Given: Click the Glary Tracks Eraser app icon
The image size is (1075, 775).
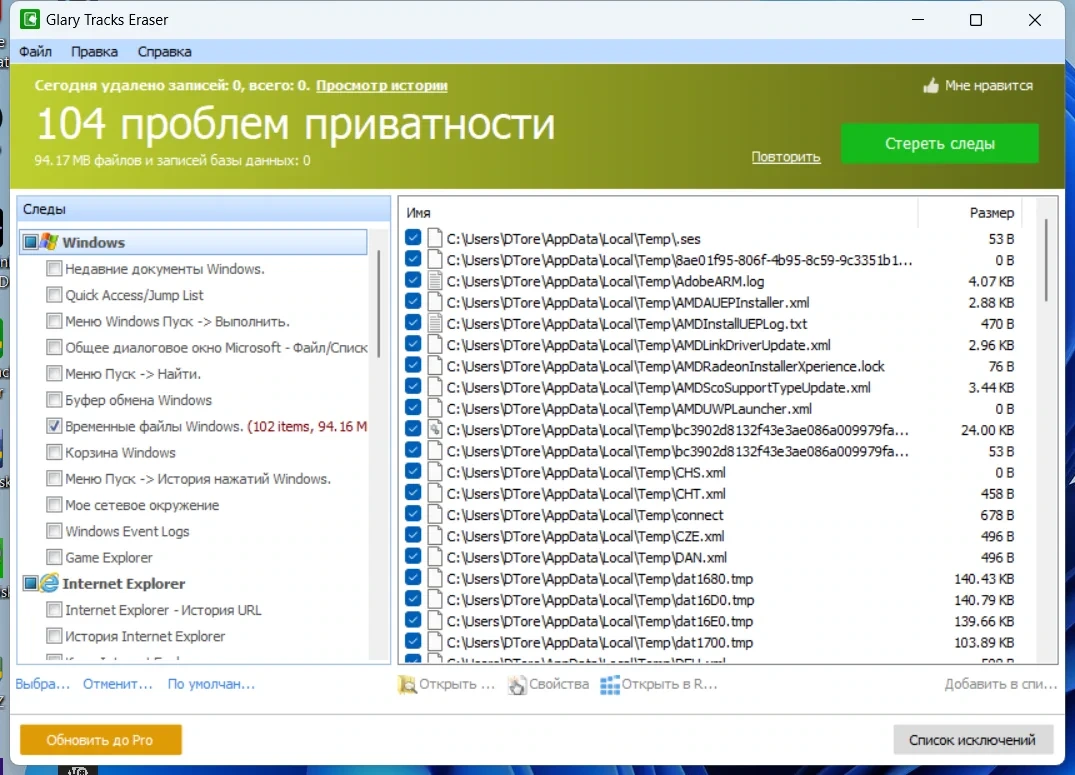Looking at the screenshot, I should tap(29, 19).
